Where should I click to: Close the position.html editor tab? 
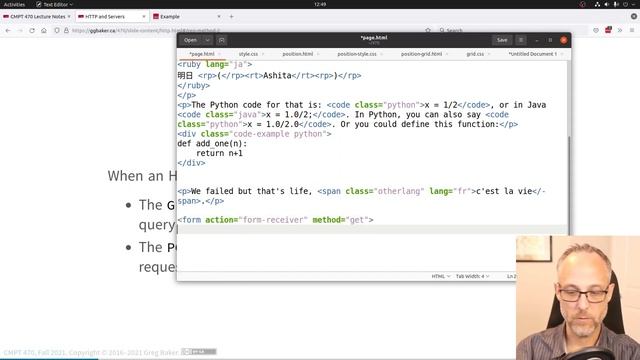[318, 54]
